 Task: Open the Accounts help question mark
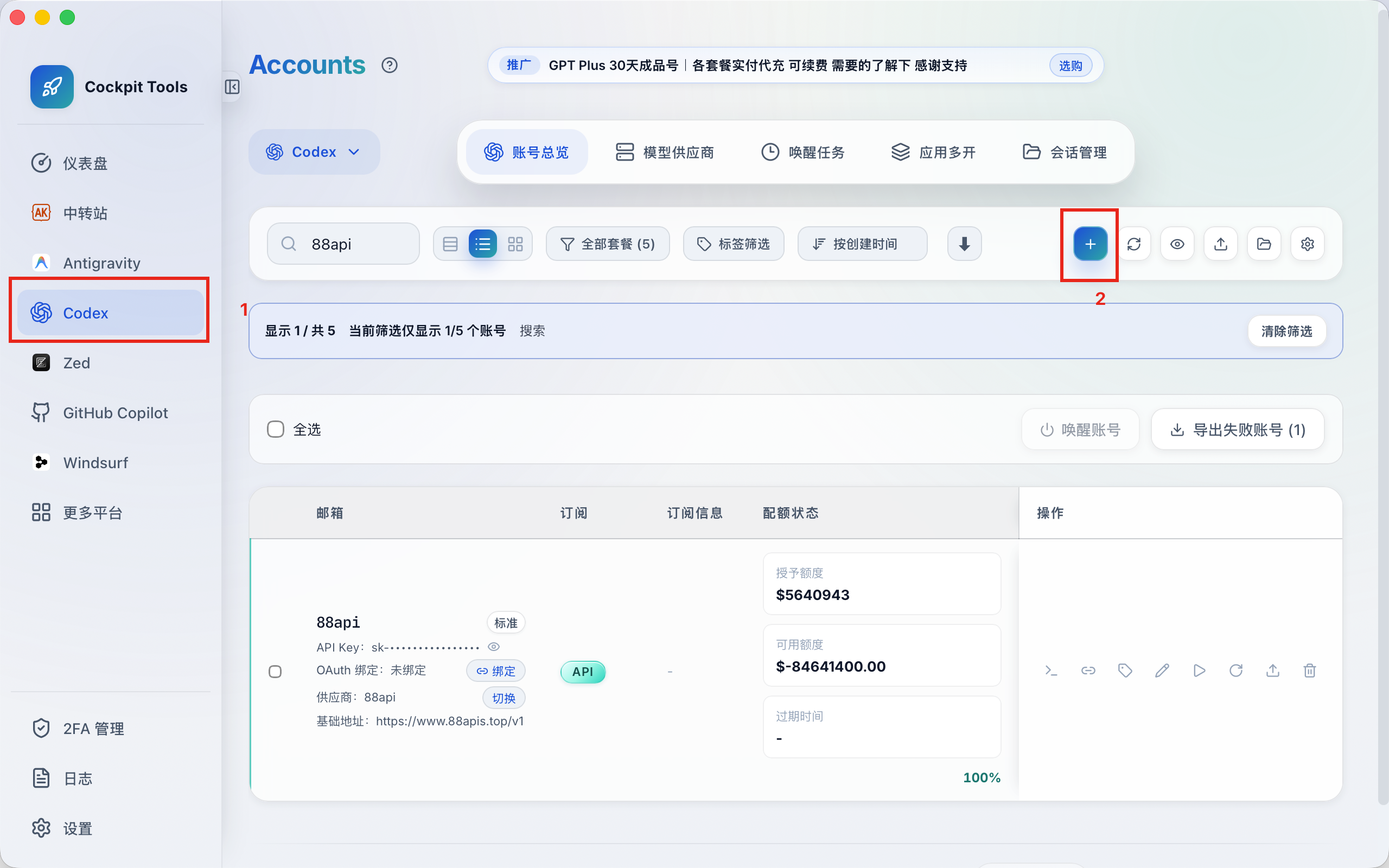389,65
